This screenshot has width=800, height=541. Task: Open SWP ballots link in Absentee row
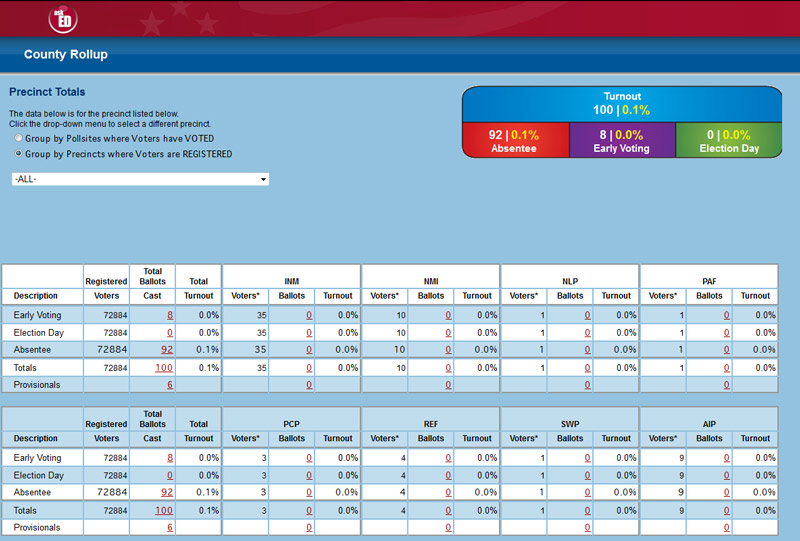point(587,493)
